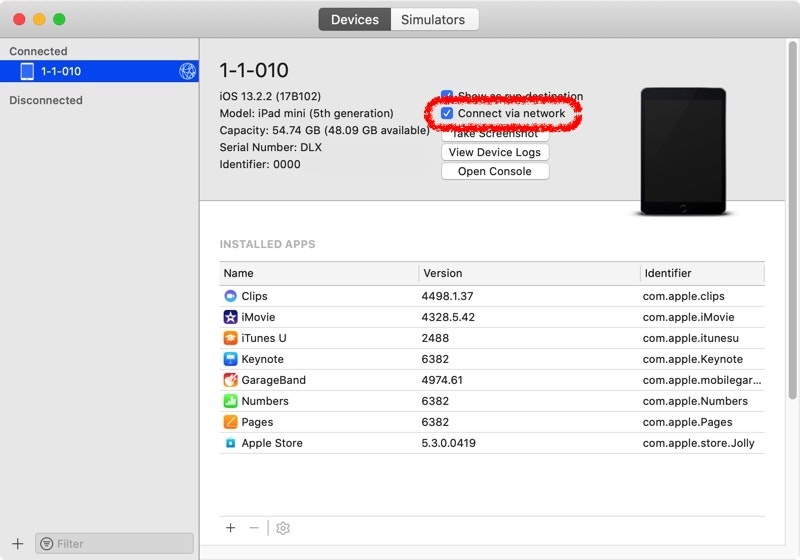Switch to the Devices tab
This screenshot has width=800, height=560.
click(355, 19)
